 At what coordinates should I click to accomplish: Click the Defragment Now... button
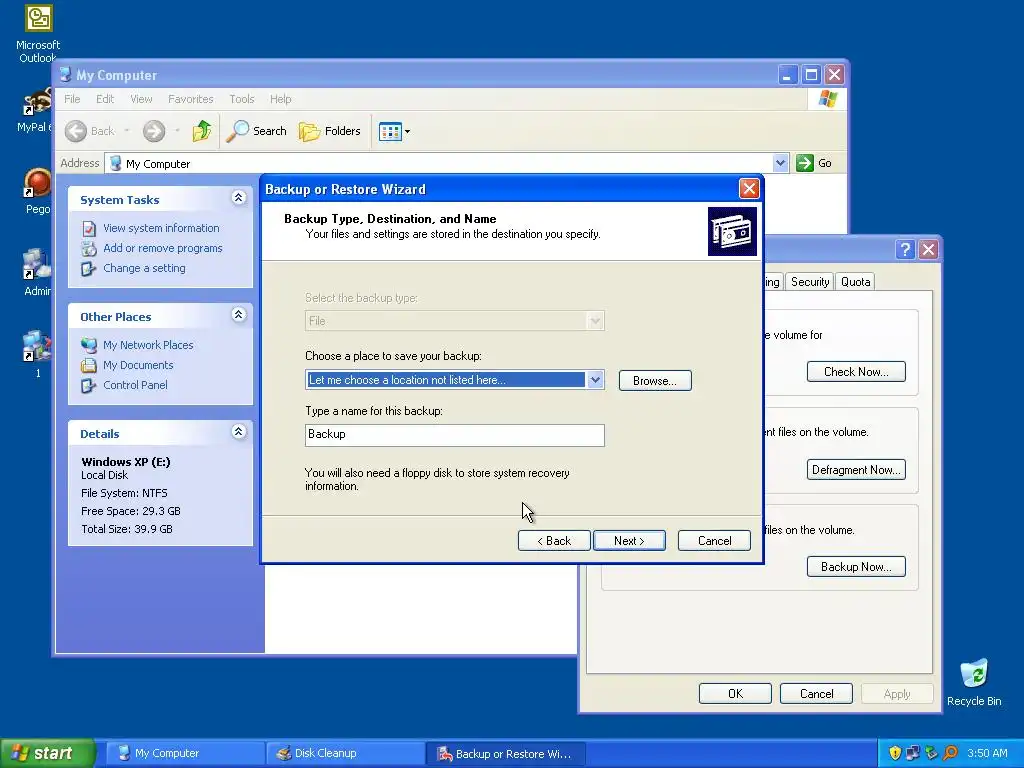pyautogui.click(x=856, y=470)
